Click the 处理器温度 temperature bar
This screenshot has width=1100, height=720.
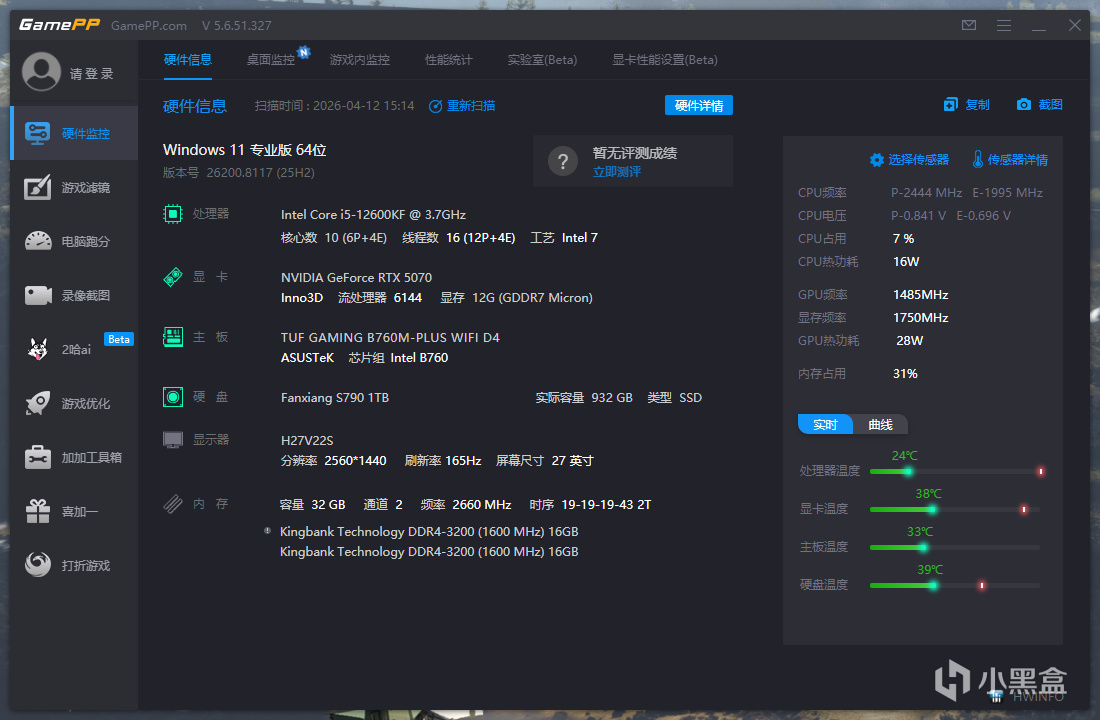(956, 471)
